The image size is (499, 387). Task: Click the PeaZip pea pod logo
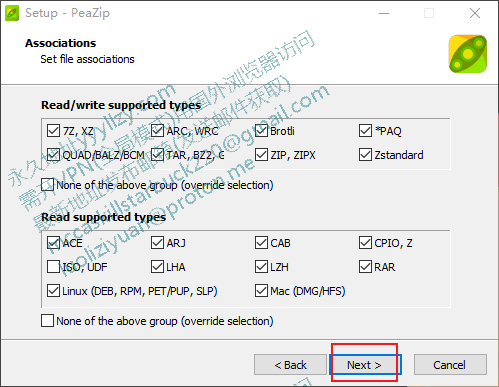click(468, 54)
